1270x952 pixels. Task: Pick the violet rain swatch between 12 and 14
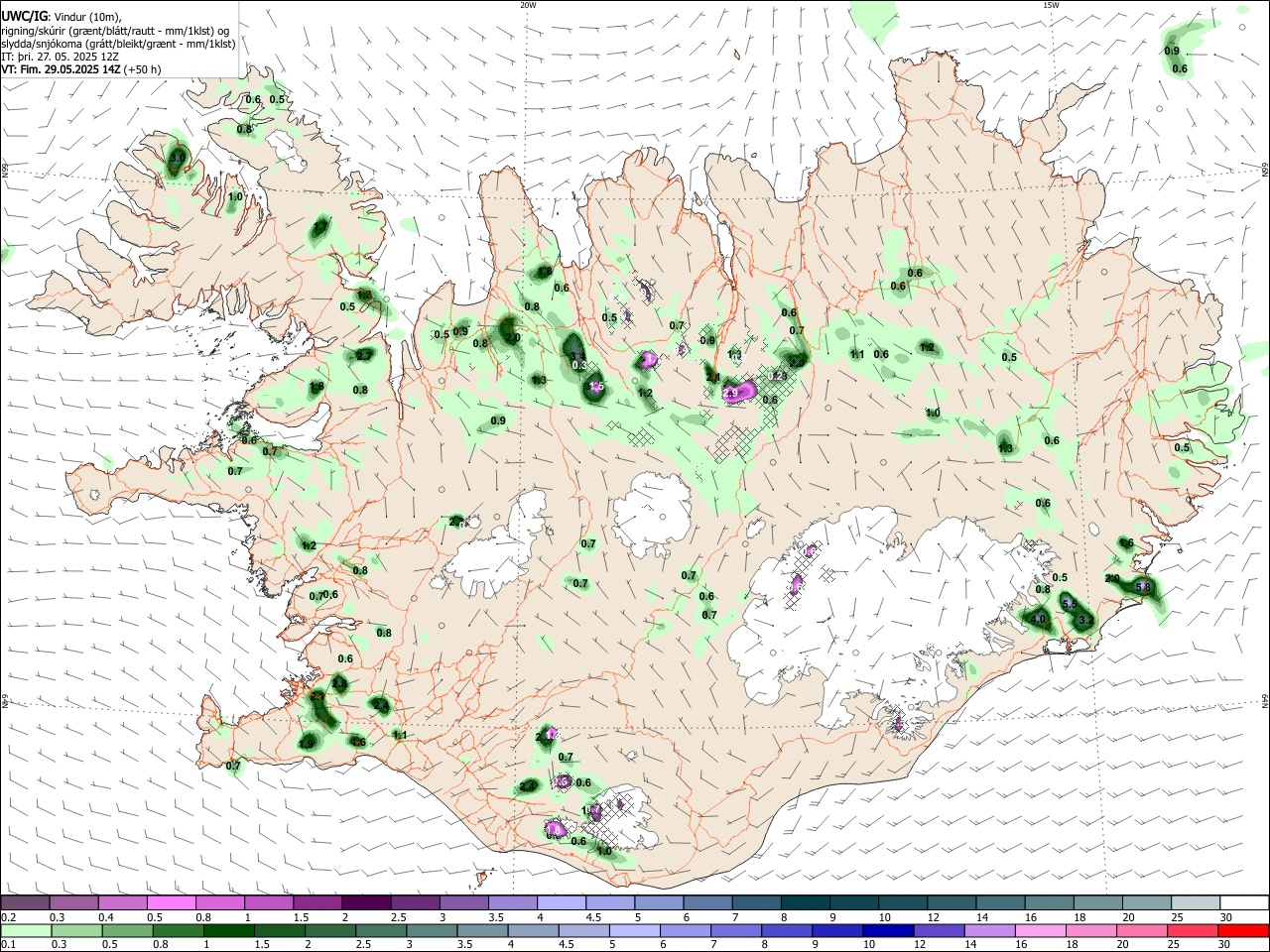point(938,930)
